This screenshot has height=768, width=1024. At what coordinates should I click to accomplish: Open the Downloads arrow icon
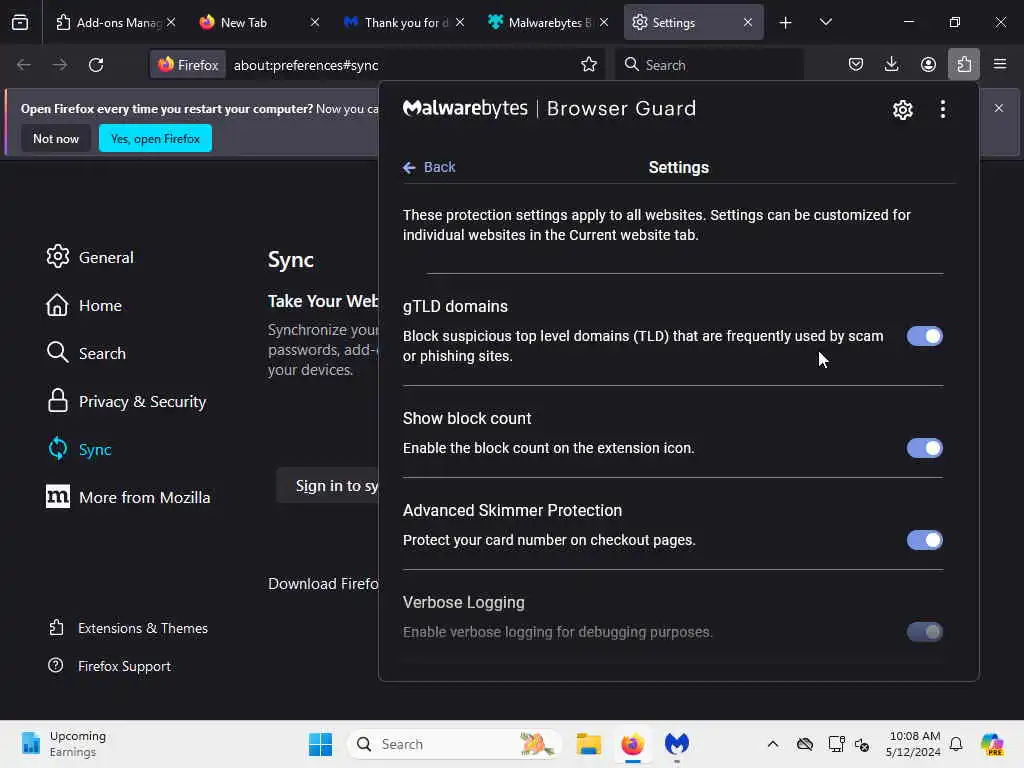tap(891, 64)
